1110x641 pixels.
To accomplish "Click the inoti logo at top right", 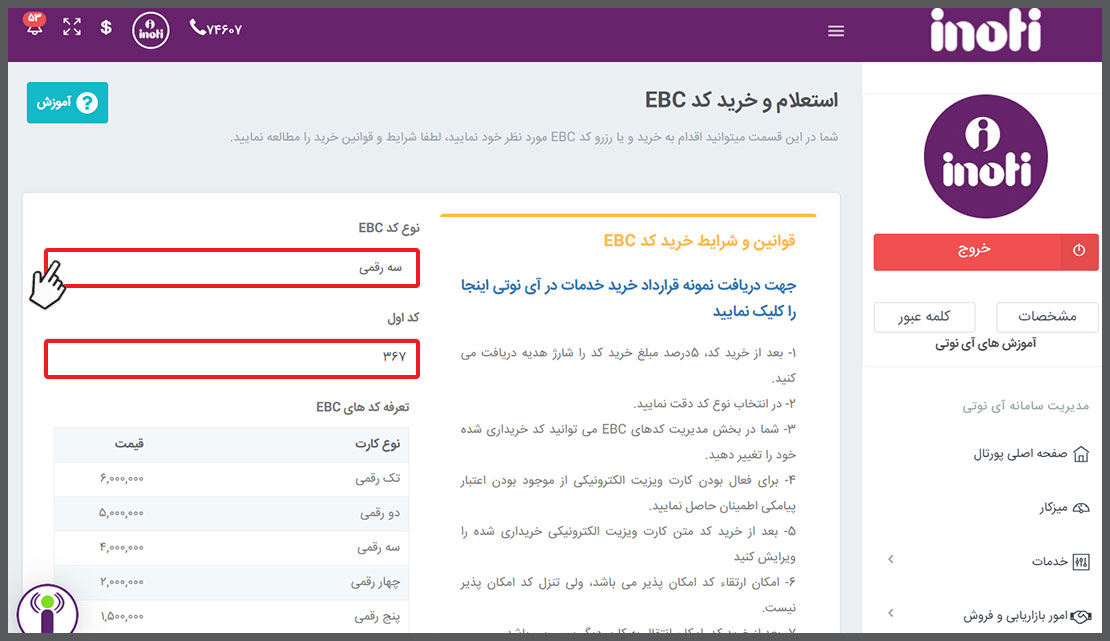I will 985,30.
